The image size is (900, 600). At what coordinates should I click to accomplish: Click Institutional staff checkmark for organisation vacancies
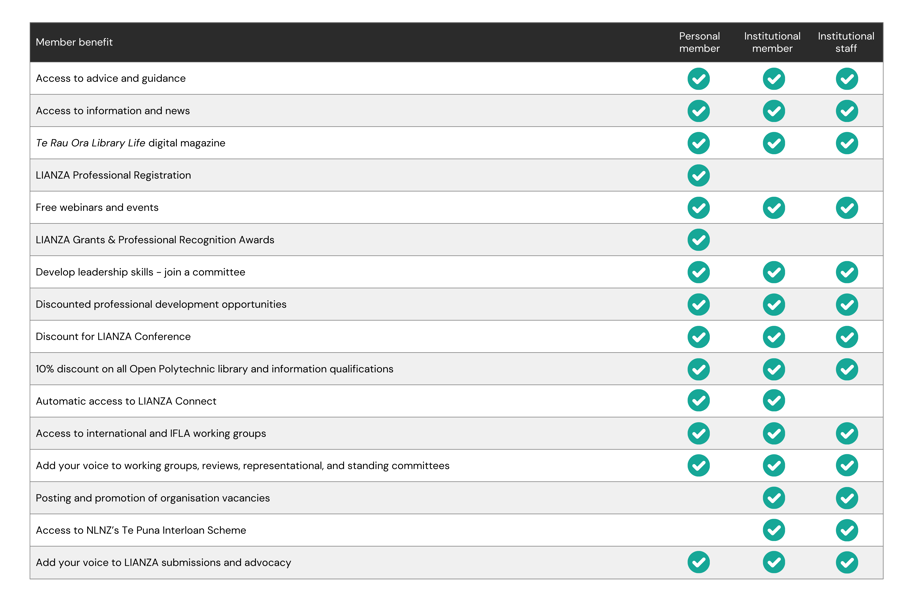[847, 498]
